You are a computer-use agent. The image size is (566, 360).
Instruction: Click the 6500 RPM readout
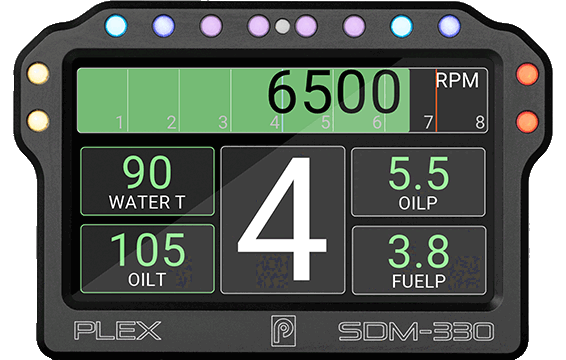pos(334,92)
